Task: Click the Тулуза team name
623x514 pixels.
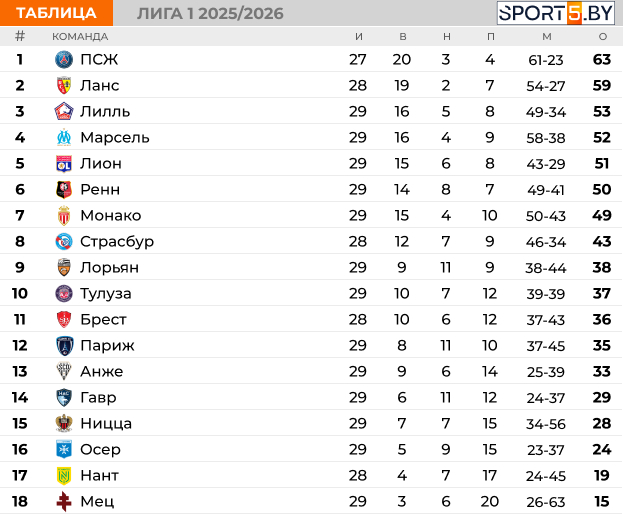Action: [x=105, y=293]
